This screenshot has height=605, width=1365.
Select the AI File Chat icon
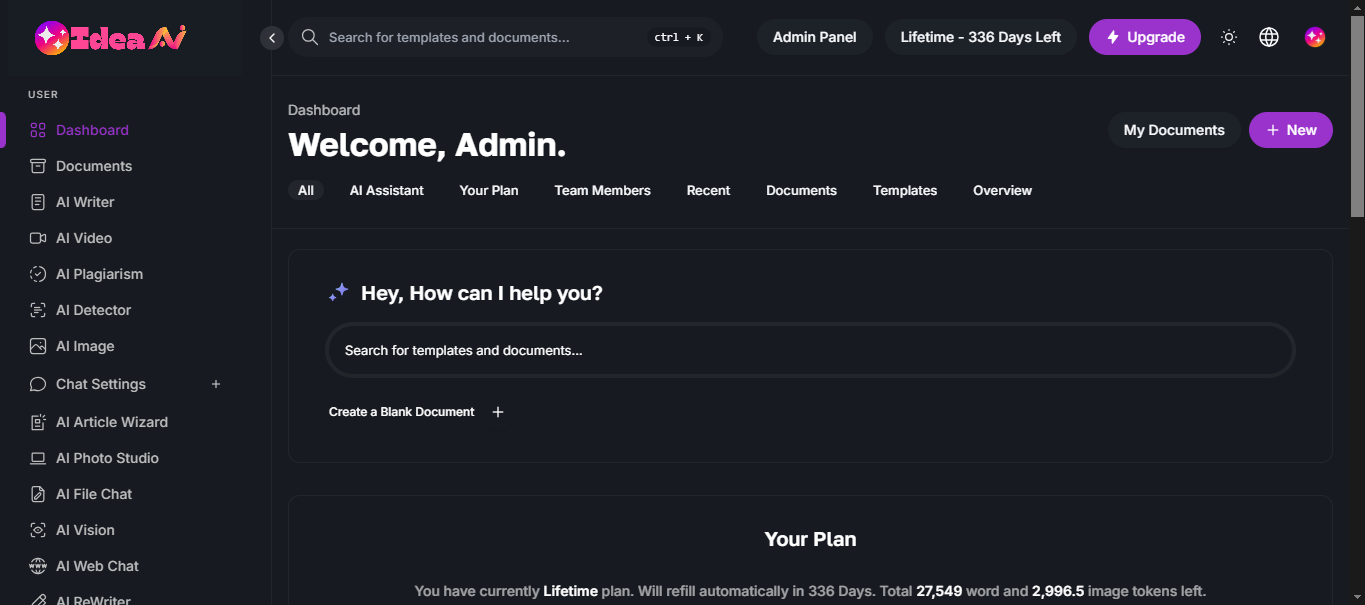pos(38,494)
